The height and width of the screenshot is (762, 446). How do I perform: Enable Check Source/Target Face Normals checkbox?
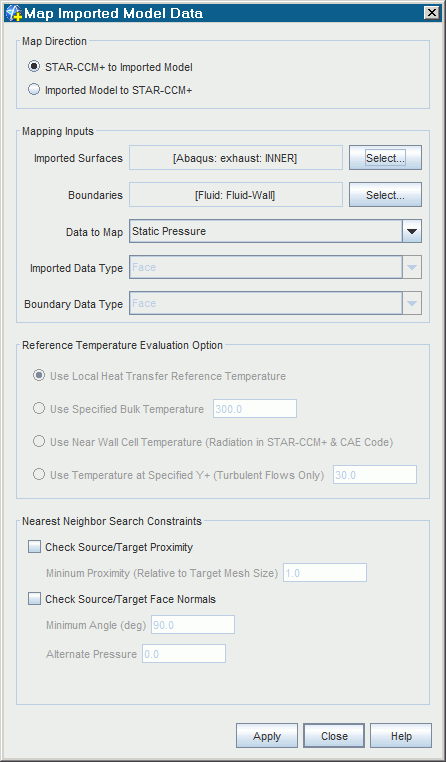pyautogui.click(x=34, y=599)
